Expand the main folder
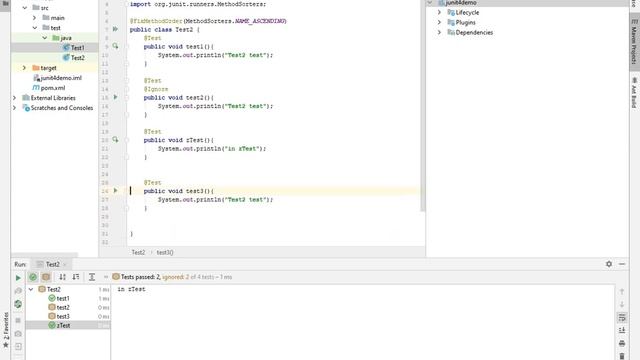The image size is (640, 360). [34, 18]
